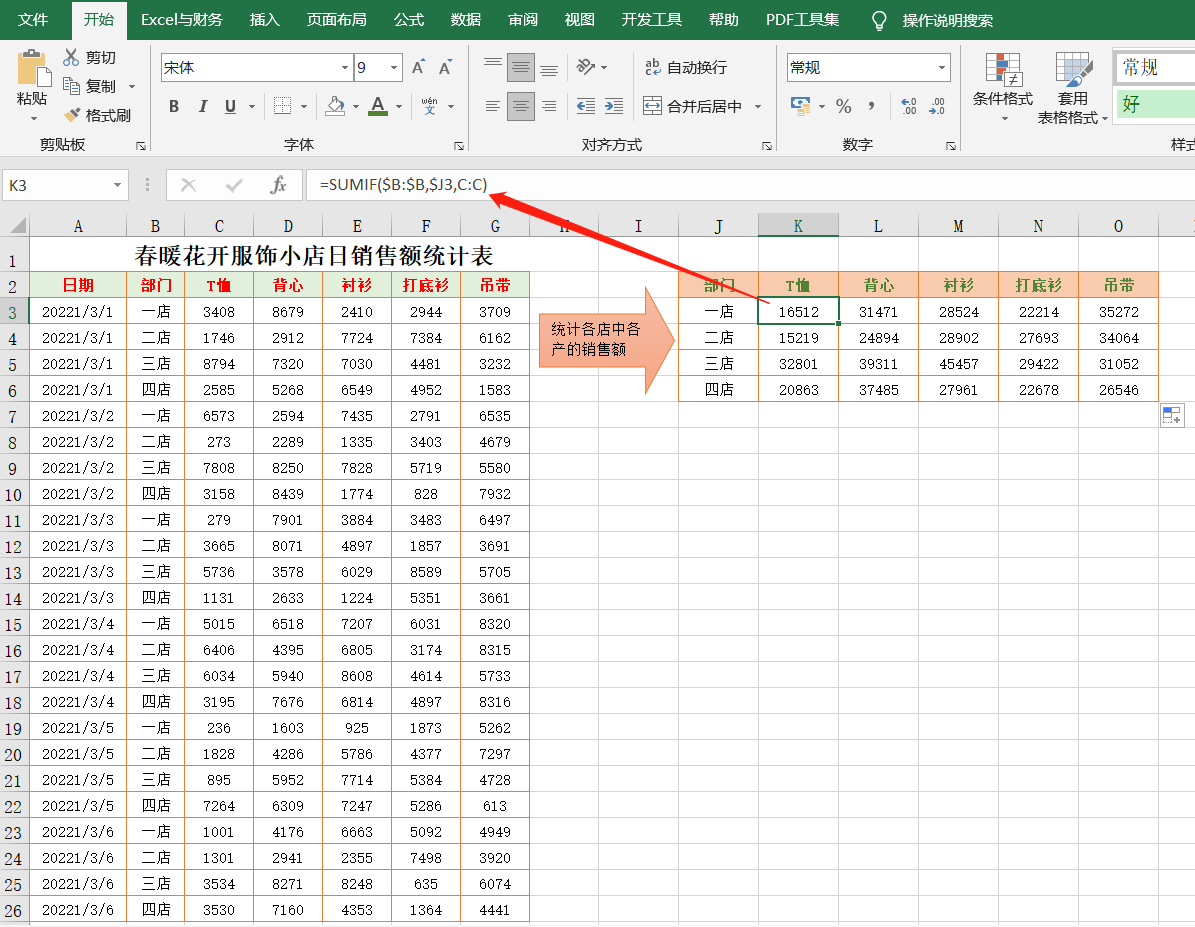
Task: Expand the font name dropdown 宋体
Action: click(x=345, y=68)
